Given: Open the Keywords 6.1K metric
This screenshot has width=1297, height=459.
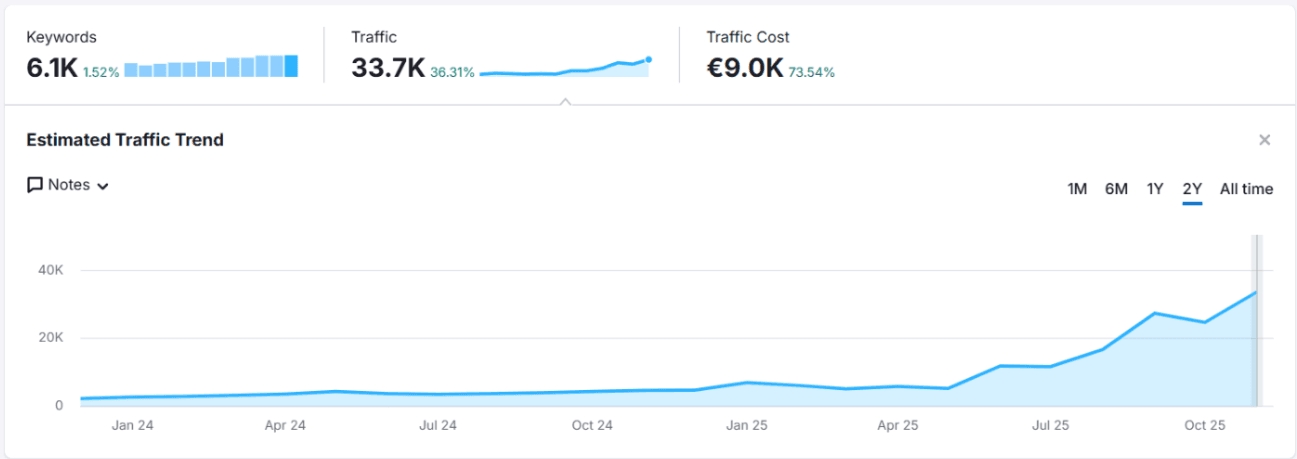Looking at the screenshot, I should tap(51, 69).
